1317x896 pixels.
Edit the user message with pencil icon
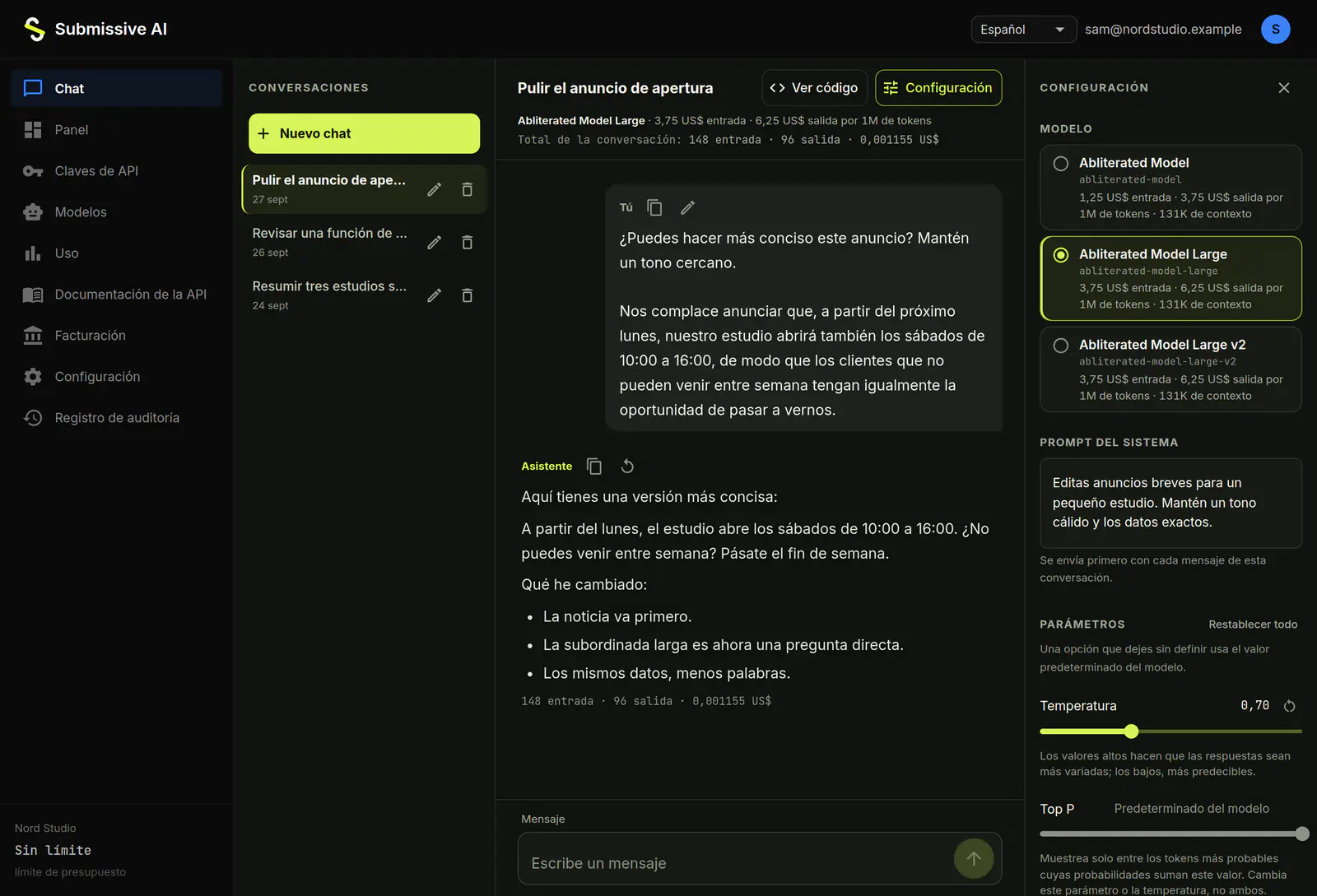pos(688,207)
